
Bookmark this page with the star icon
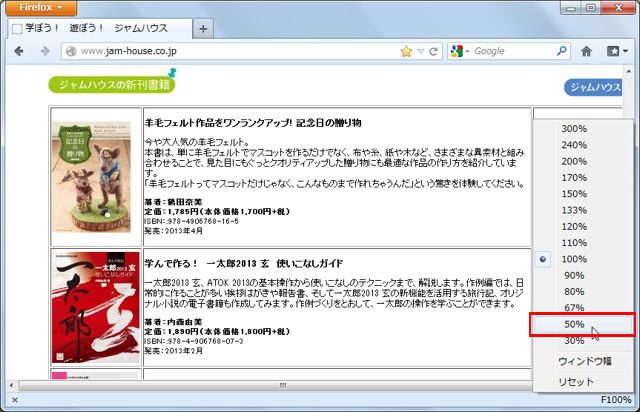tap(406, 51)
